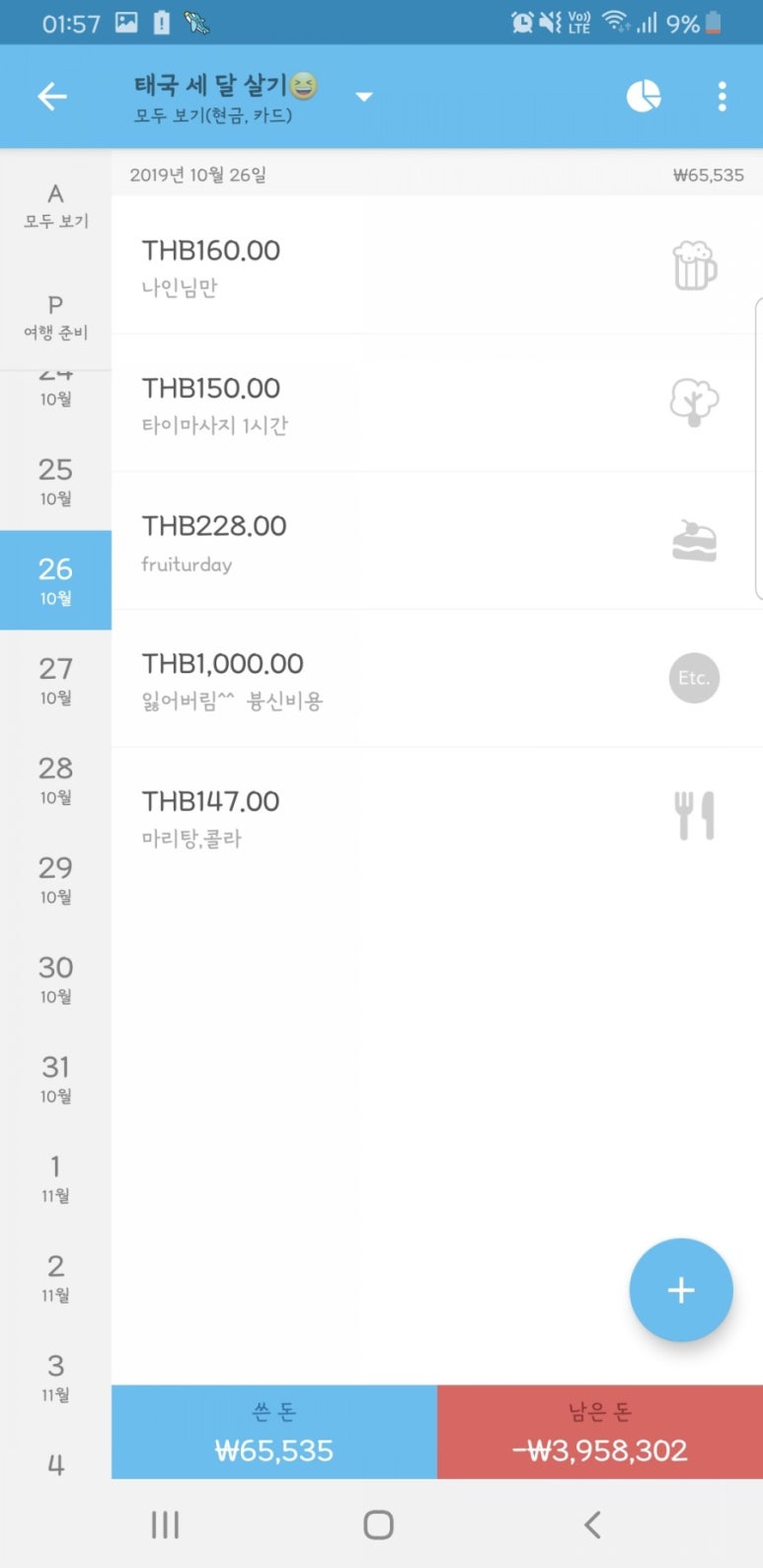The image size is (763, 1568).
Task: Open Android recent apps navigation button
Action: coord(165,1525)
